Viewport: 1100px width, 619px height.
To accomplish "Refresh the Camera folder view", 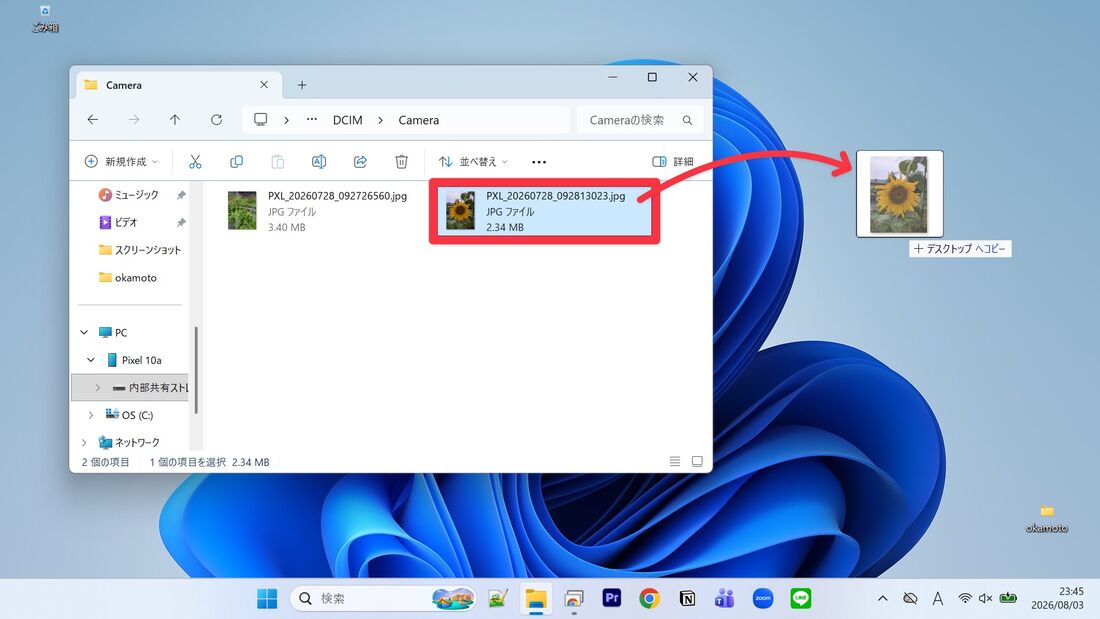I will pyautogui.click(x=217, y=120).
